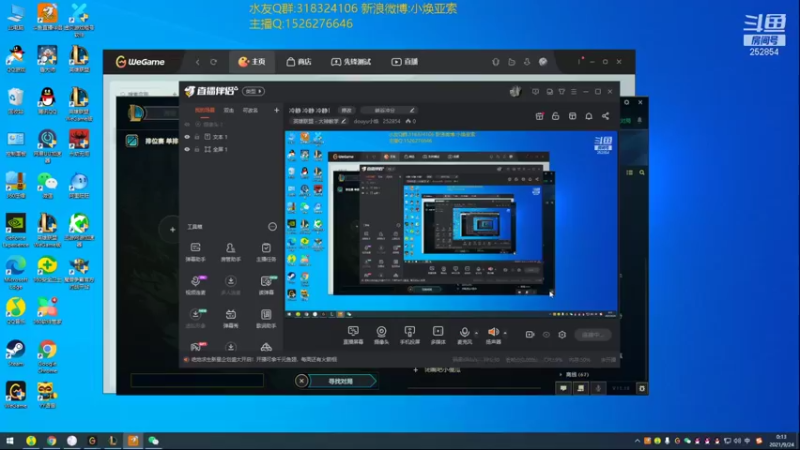
Task: Click the scrolling announcement text in the status bar
Action: tap(264, 360)
